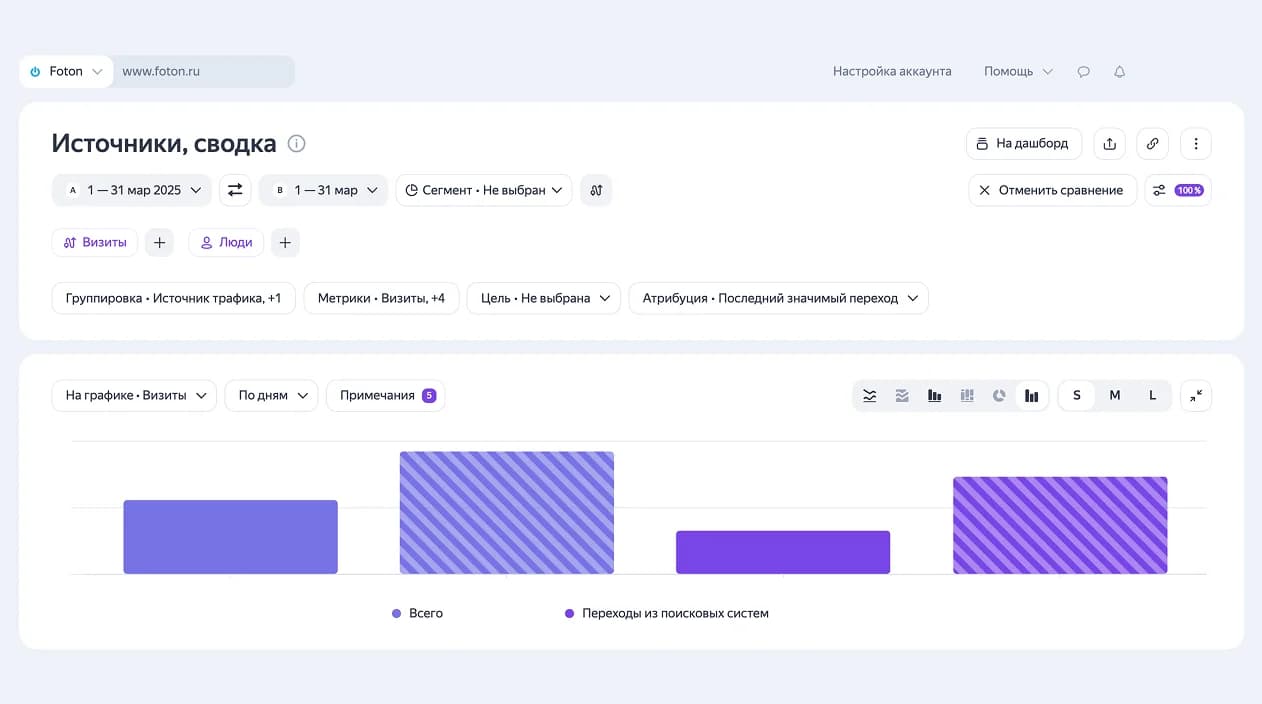Viewport: 1262px width, 704px height.
Task: Open the notifications bell icon
Action: click(x=1119, y=72)
